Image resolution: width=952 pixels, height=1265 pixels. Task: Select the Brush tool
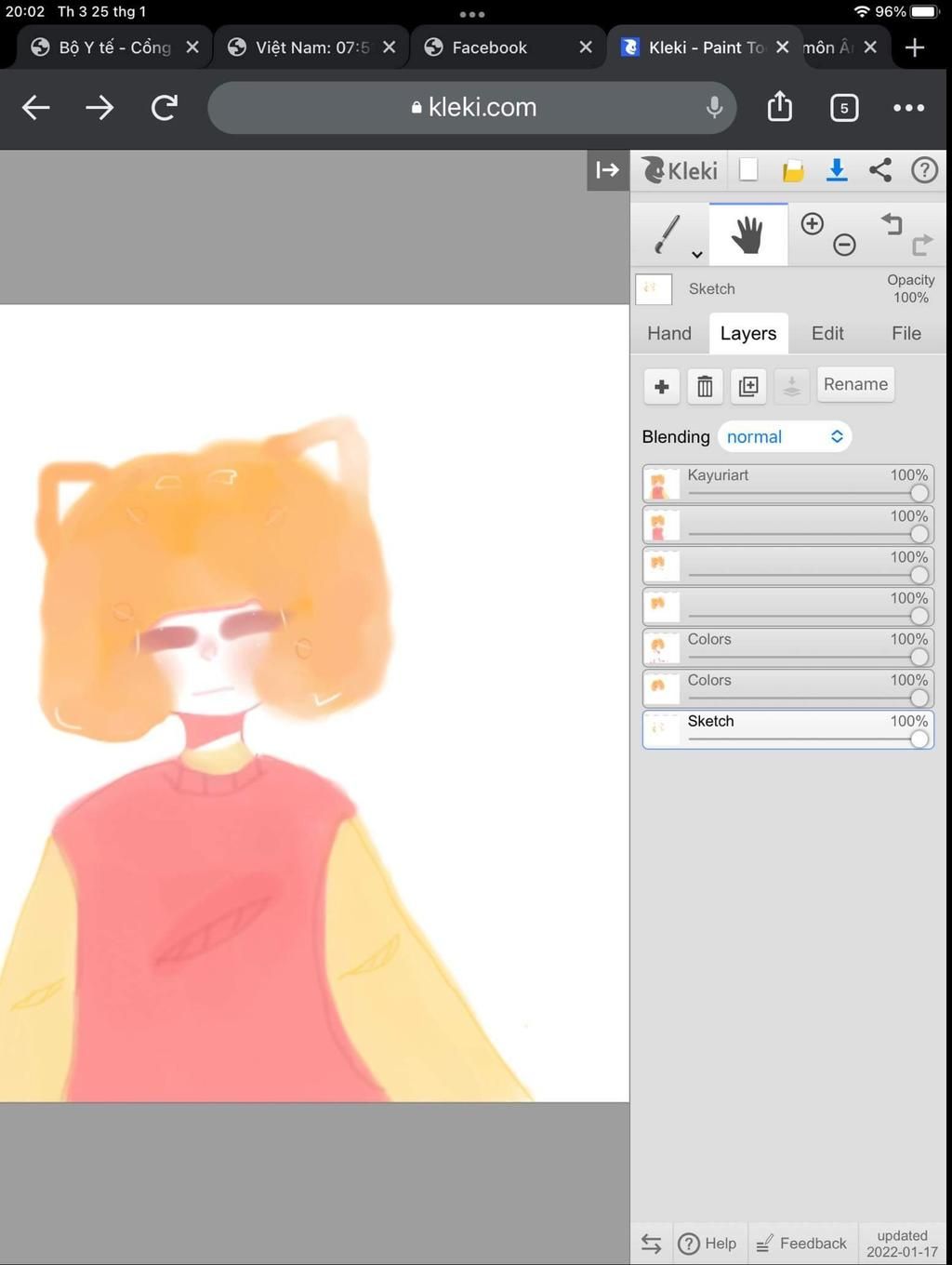pyautogui.click(x=668, y=233)
